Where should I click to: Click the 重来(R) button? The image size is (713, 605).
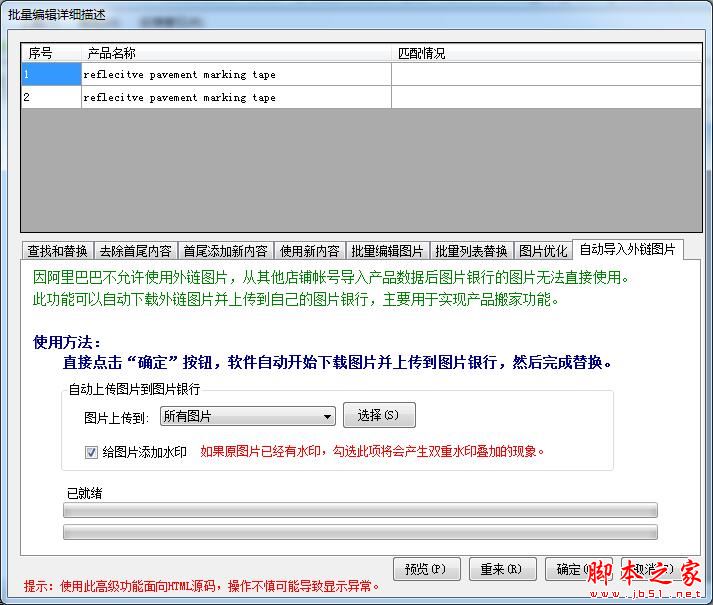[502, 569]
